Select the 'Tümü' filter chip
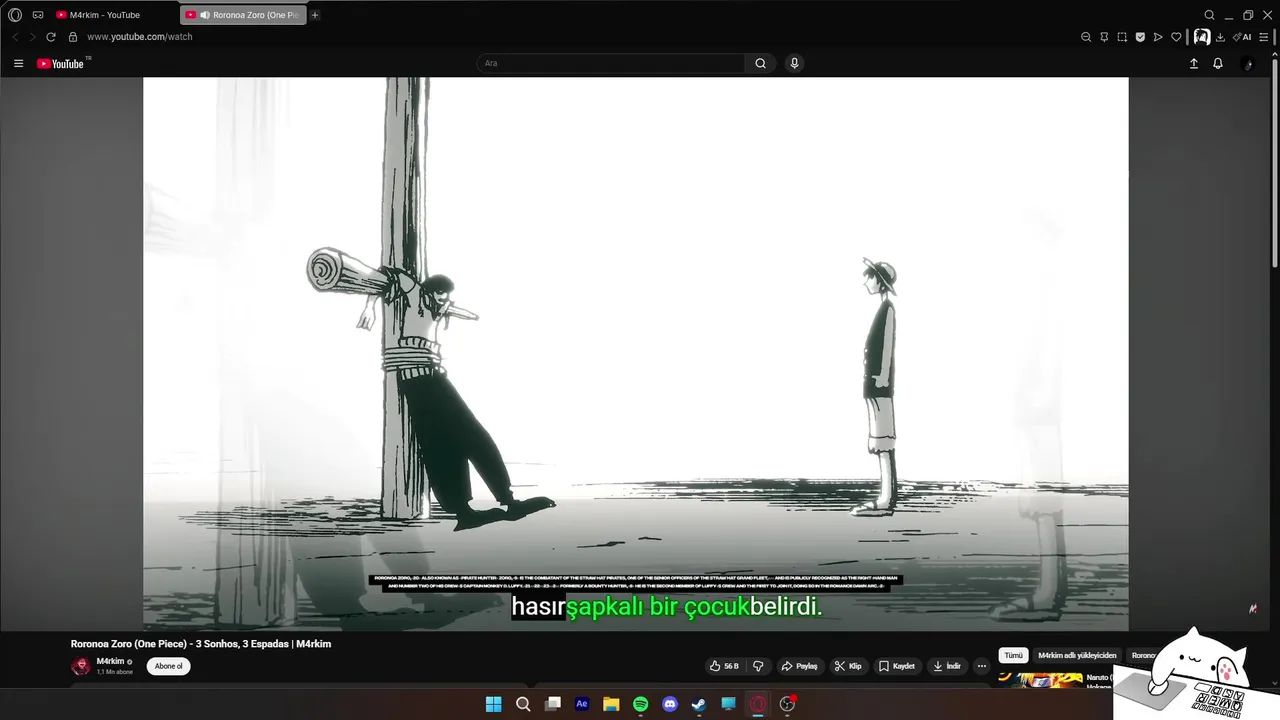Screen dimensions: 1280x720 tap(1013, 655)
